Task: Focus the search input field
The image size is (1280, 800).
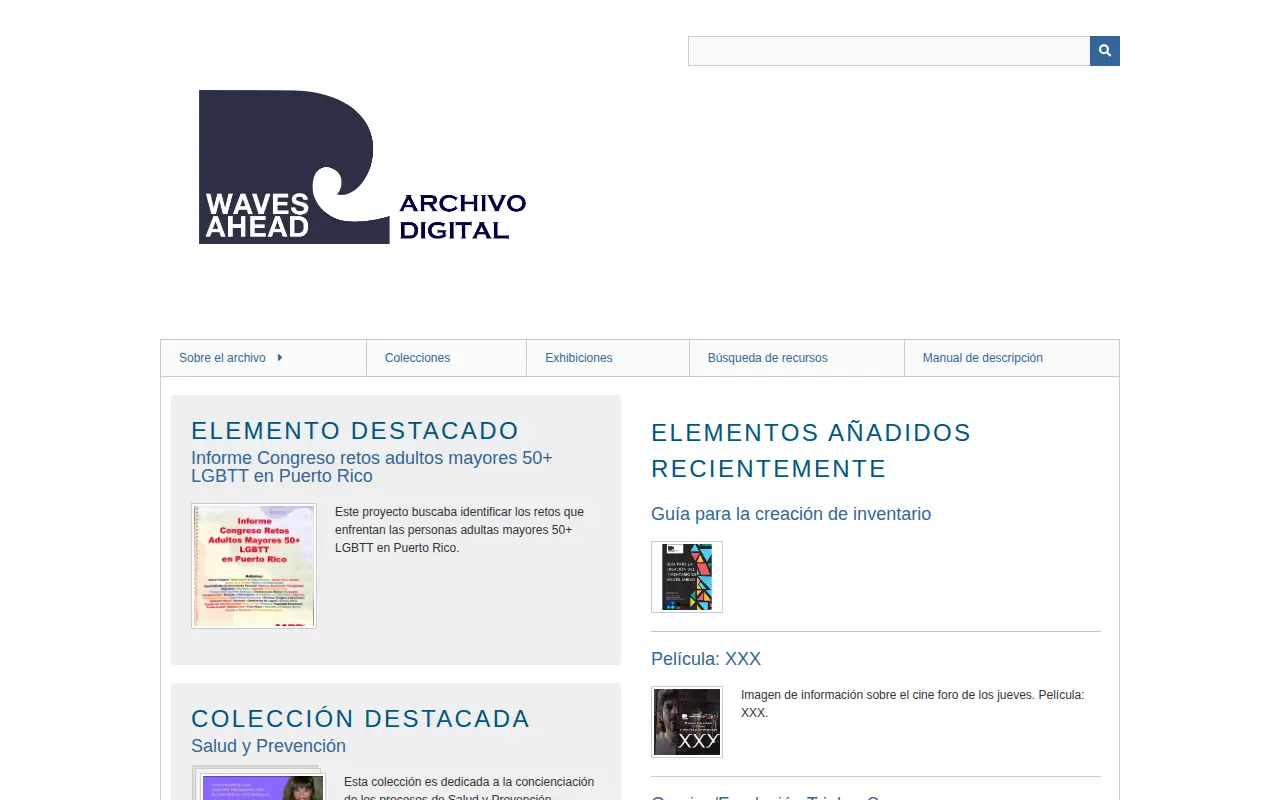Action: coord(889,51)
